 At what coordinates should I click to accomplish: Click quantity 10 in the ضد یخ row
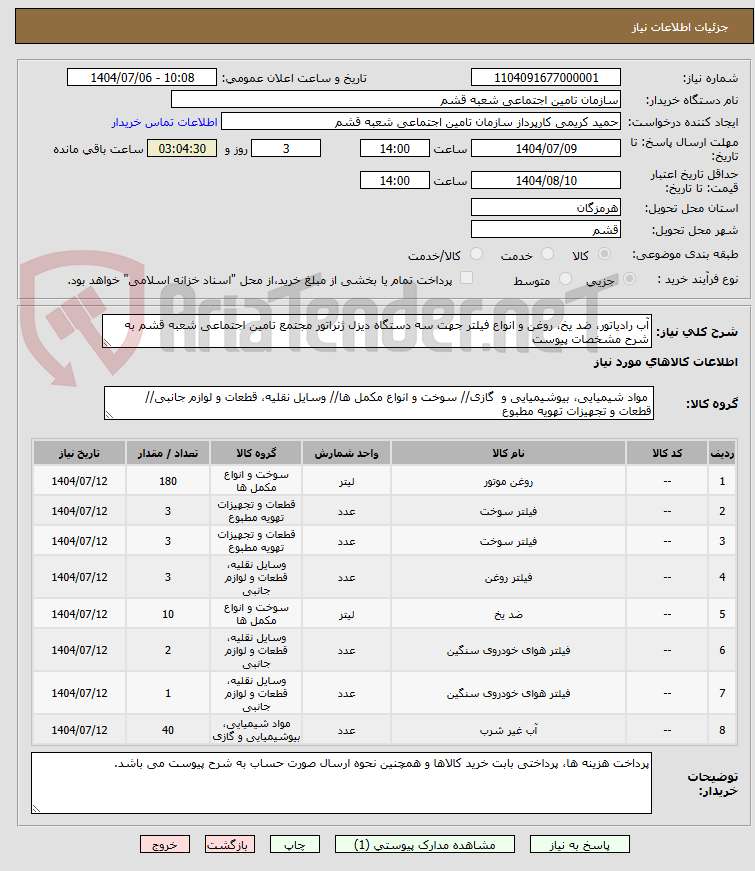[168, 614]
